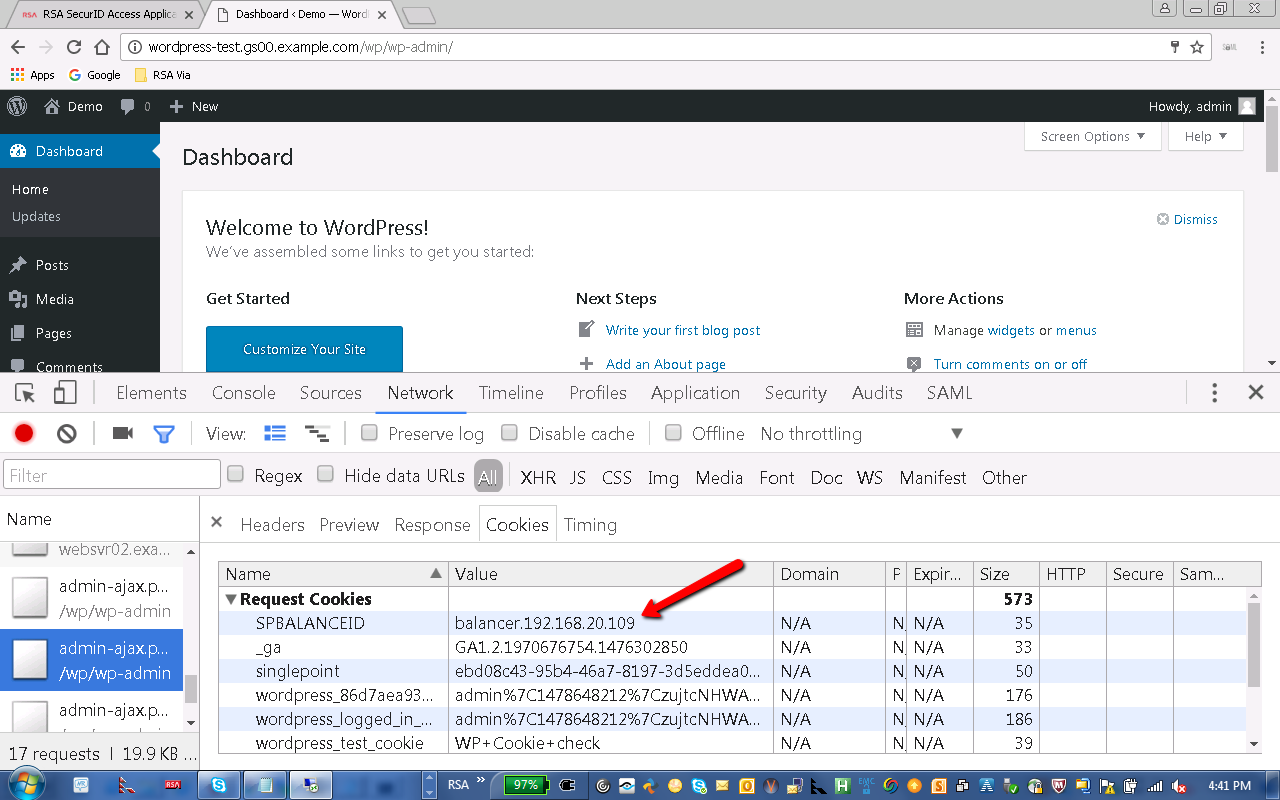Open the Screen Options dropdown
Viewport: 1280px width, 800px height.
[1092, 136]
